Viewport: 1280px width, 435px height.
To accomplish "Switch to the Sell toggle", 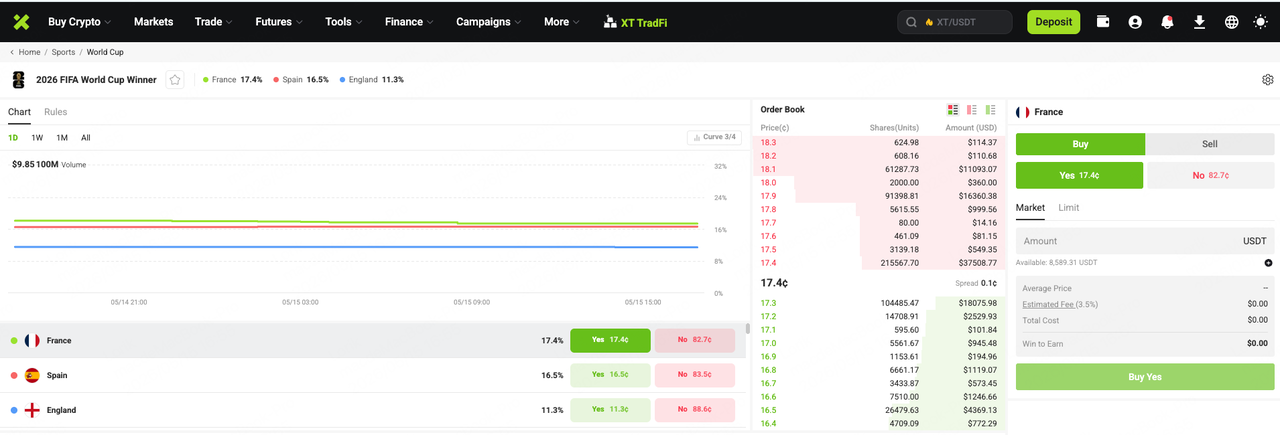I will click(1210, 144).
